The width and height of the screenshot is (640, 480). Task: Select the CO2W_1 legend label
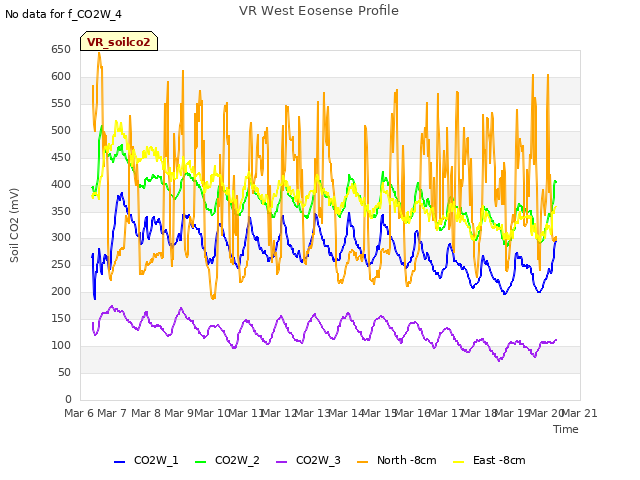coord(156,460)
